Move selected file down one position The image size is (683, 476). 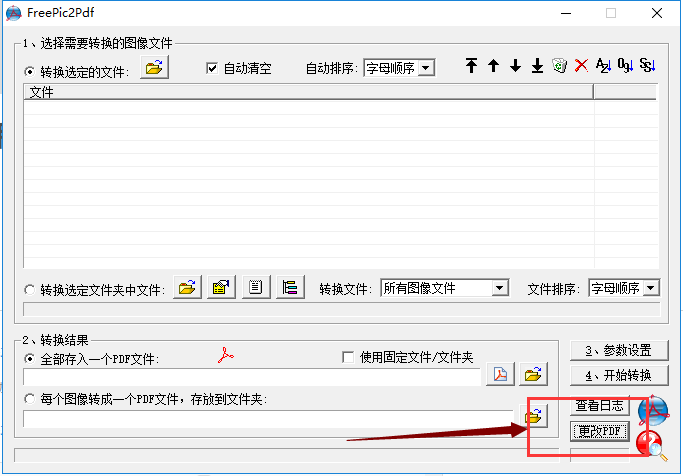coord(515,66)
